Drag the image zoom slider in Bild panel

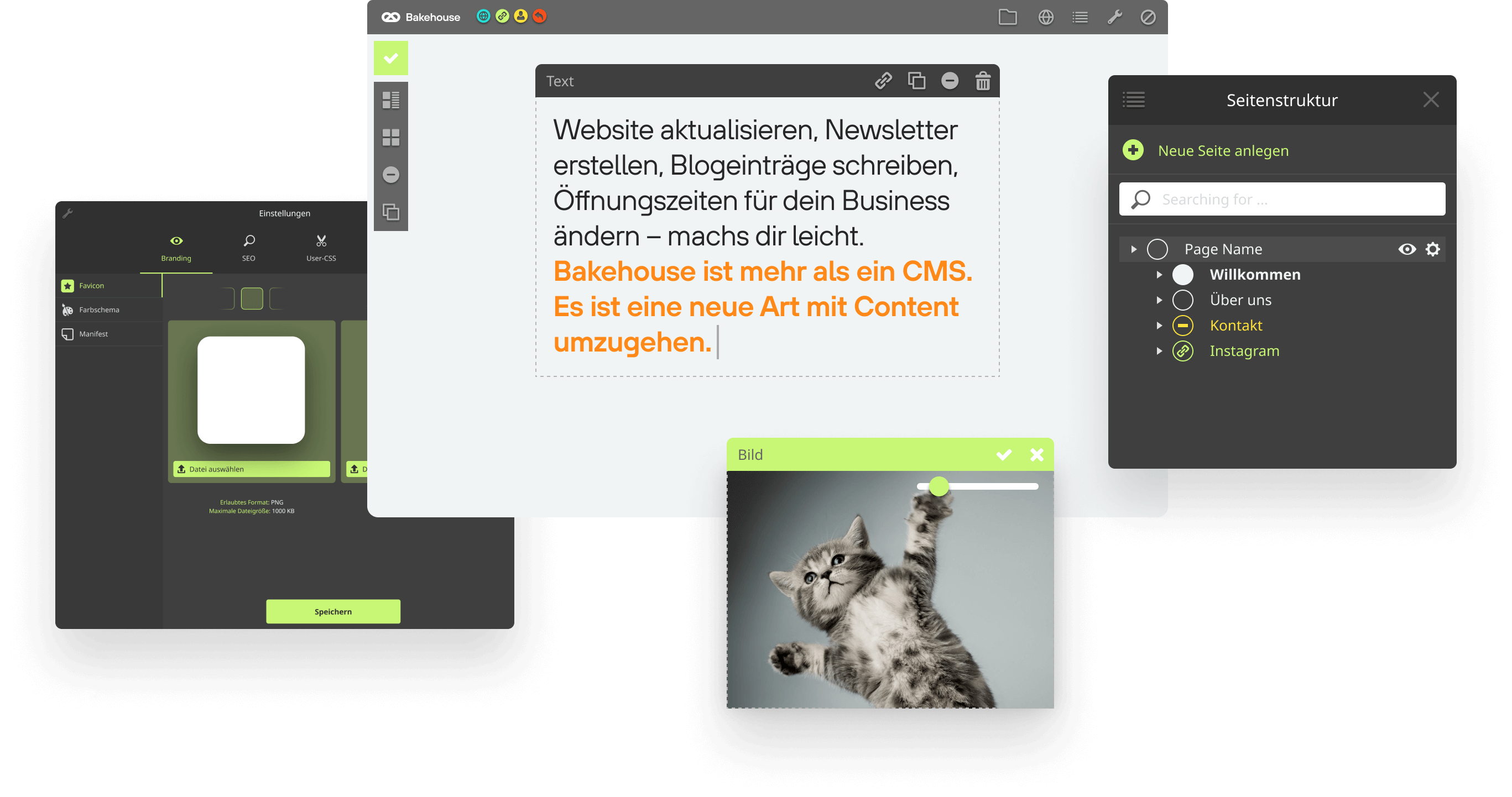click(x=939, y=487)
